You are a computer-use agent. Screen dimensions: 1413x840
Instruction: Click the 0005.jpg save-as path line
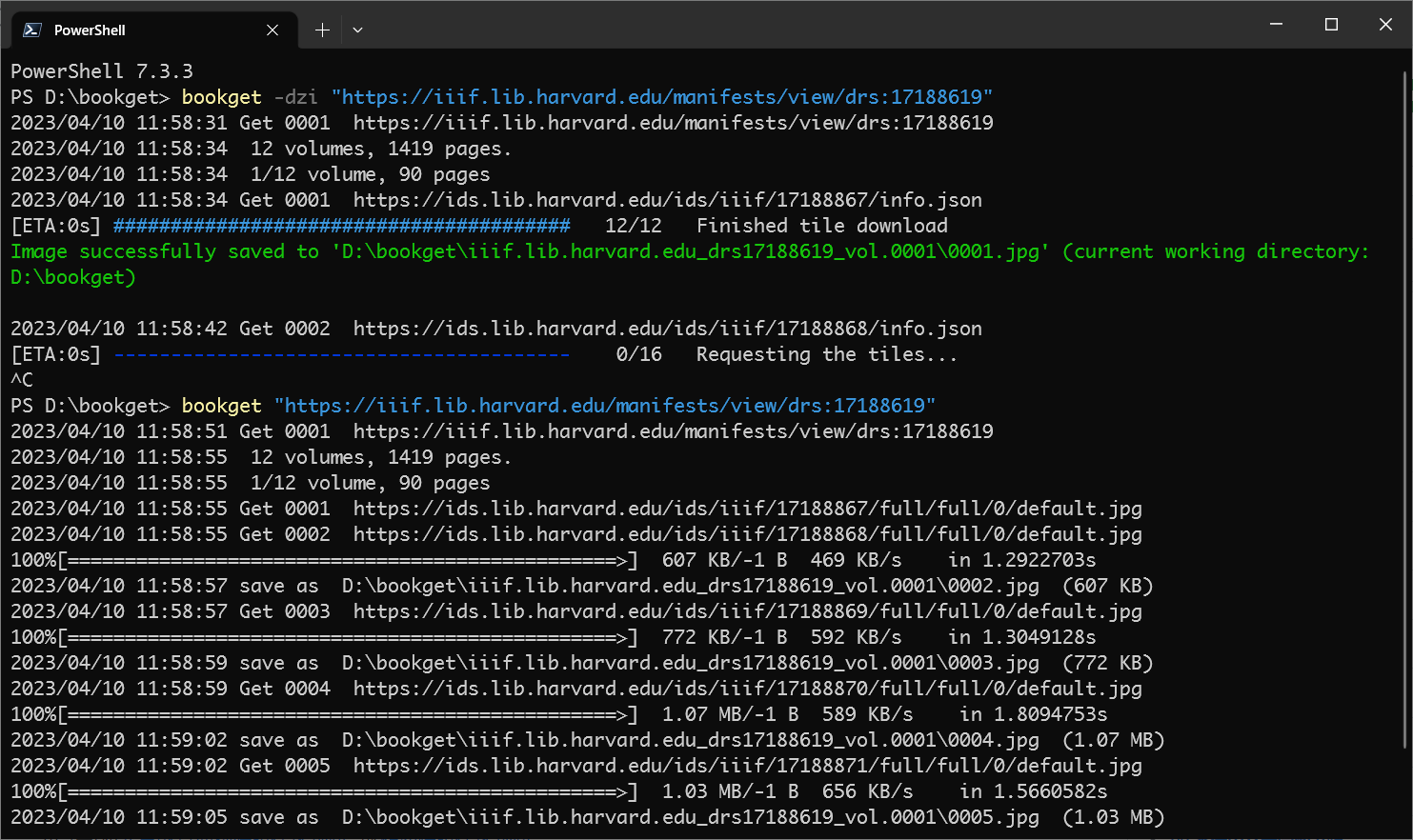point(690,817)
